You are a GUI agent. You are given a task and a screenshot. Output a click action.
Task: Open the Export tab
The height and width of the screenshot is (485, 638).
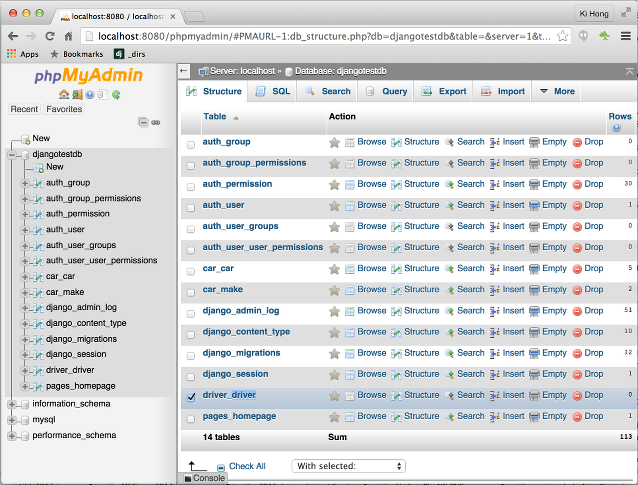click(444, 92)
